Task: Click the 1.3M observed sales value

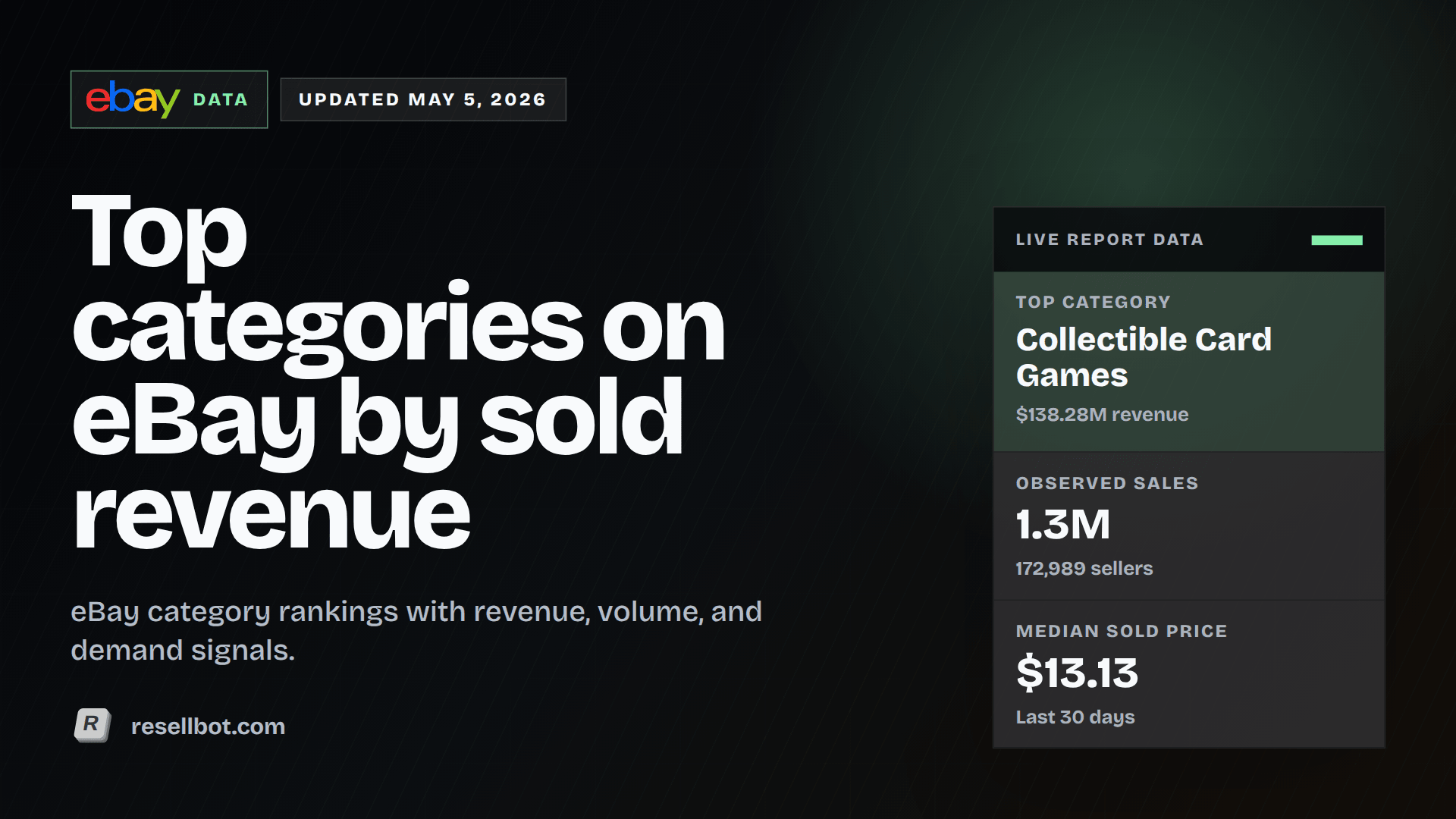Action: point(1062,524)
